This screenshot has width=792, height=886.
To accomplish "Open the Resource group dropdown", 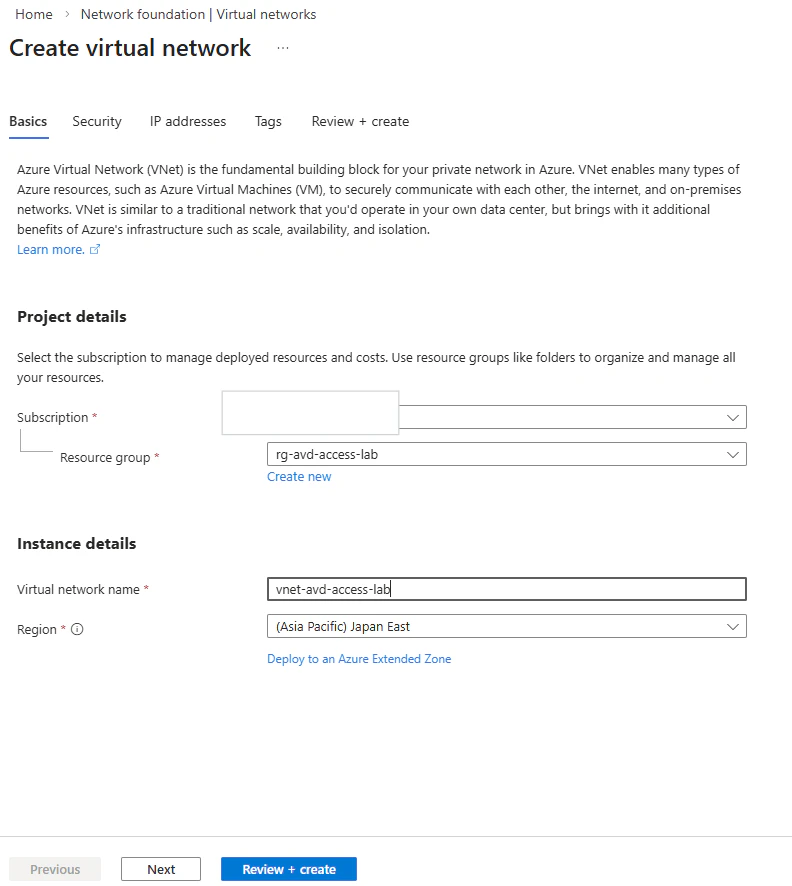I will [507, 454].
